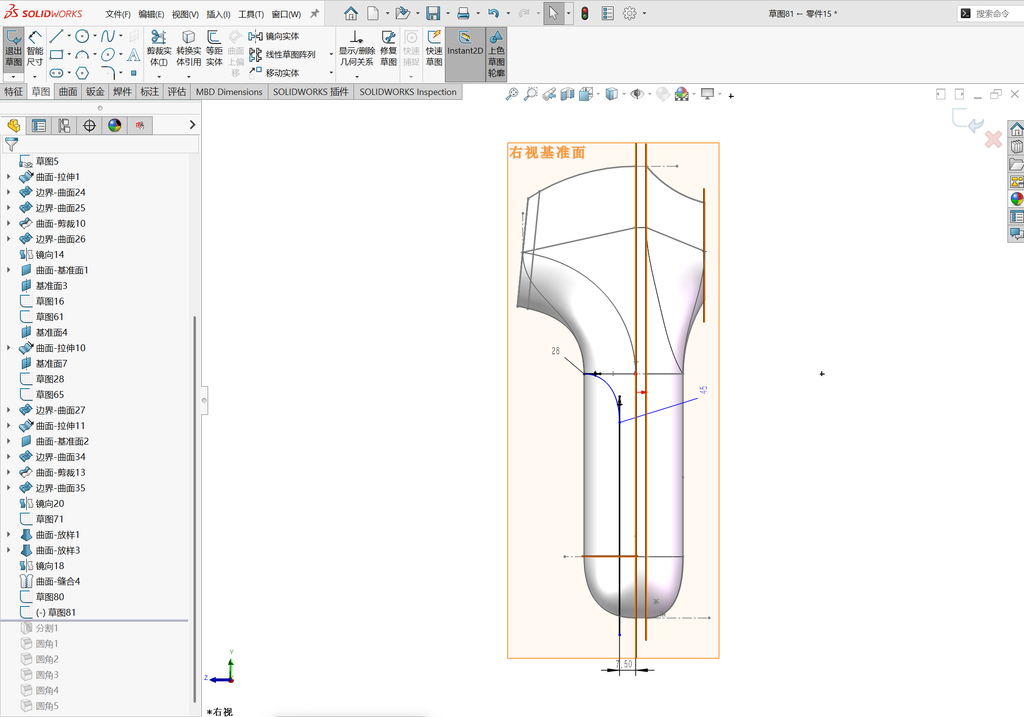
Task: Select the Sketch Fillet tool
Action: [x=108, y=72]
